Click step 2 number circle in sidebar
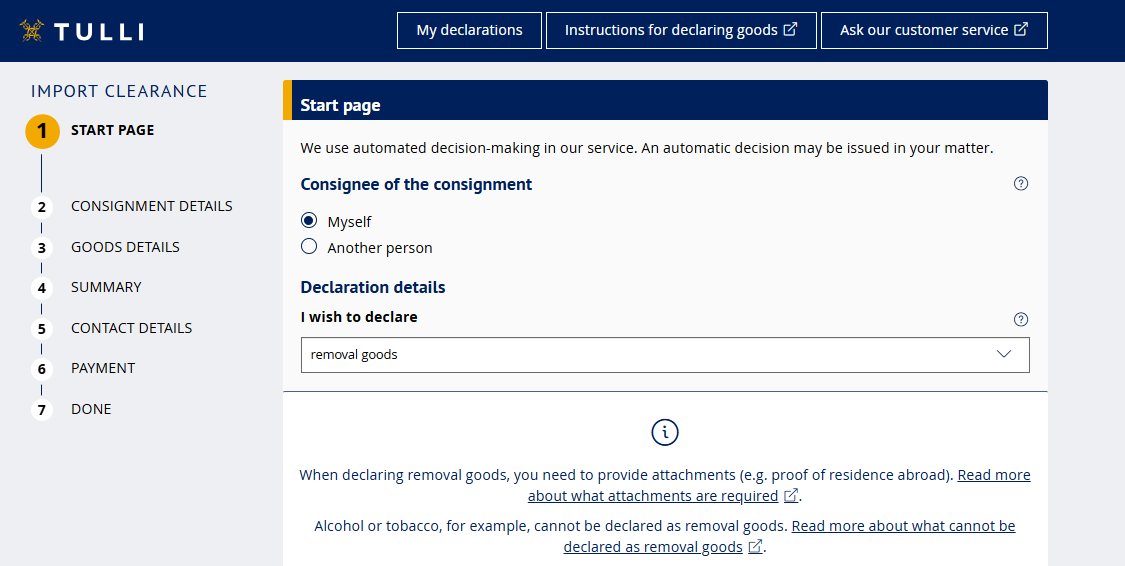1125x566 pixels. pyautogui.click(x=42, y=208)
